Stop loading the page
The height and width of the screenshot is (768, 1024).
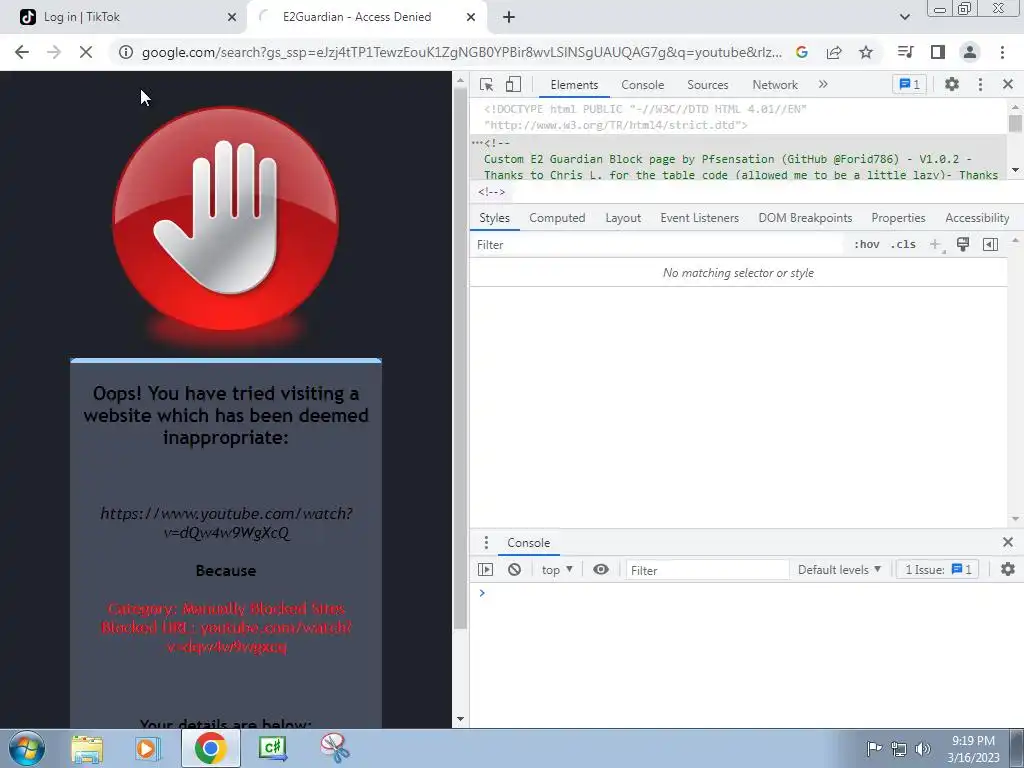[x=86, y=52]
